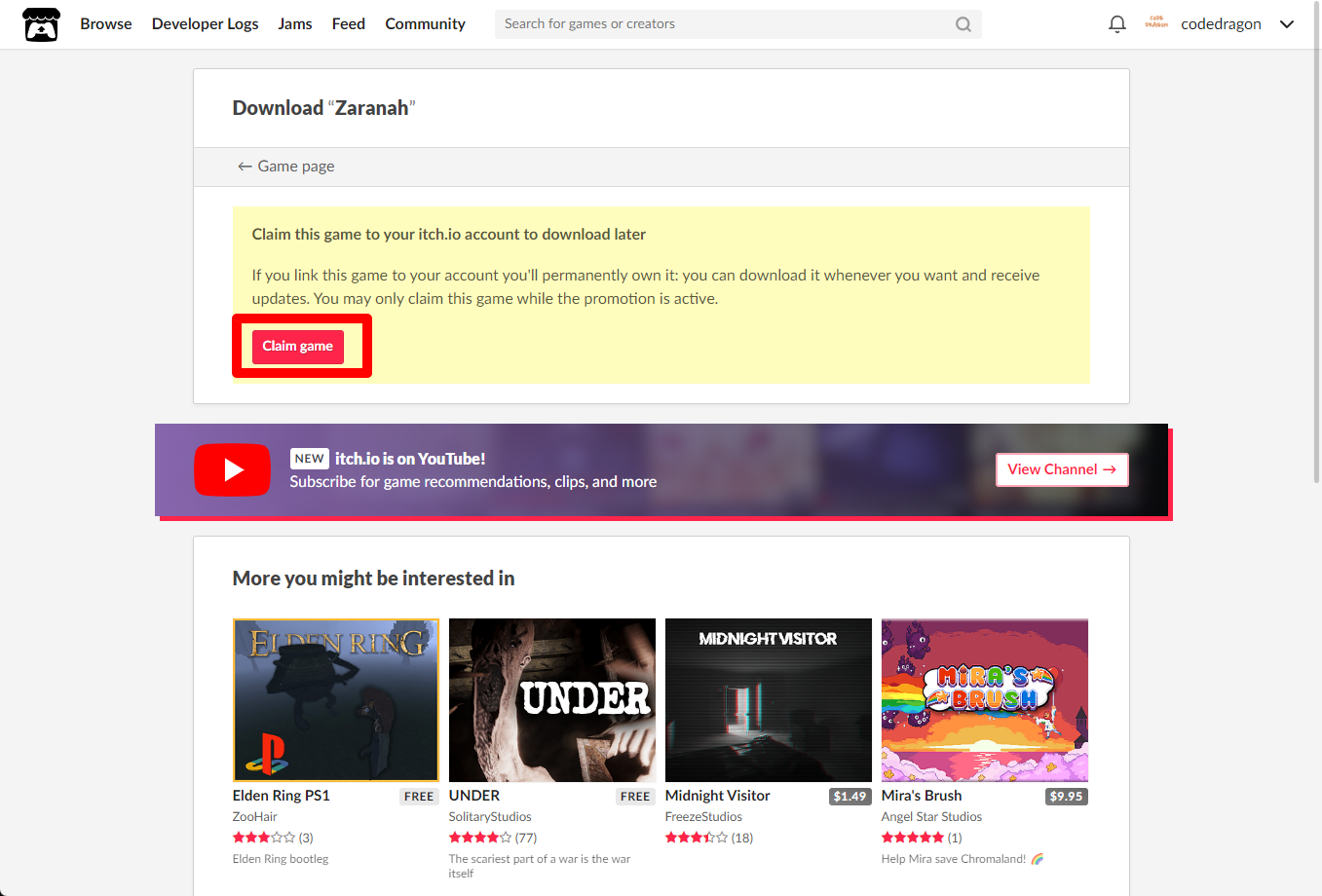1322x896 pixels.
Task: Click the star rating with (77)
Action: [x=493, y=838]
